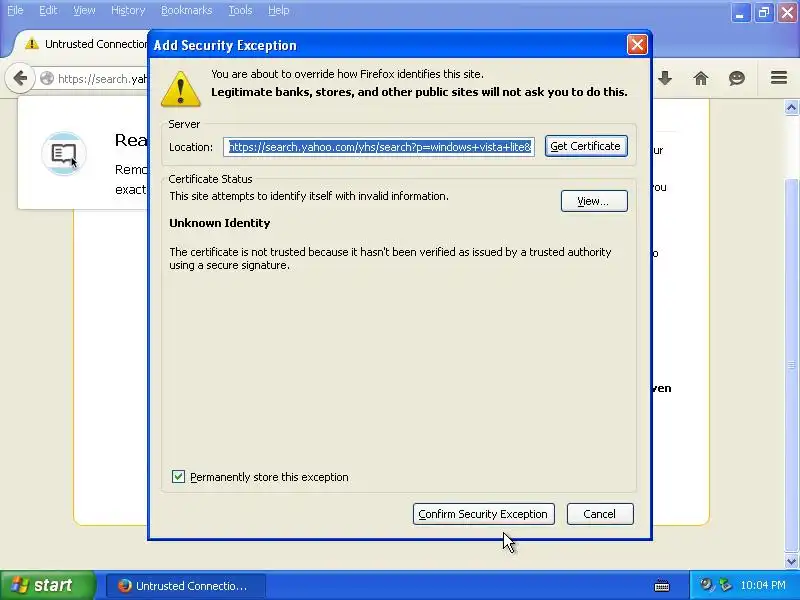800x600 pixels.
Task: Click the globe site identity icon
Action: point(47,78)
